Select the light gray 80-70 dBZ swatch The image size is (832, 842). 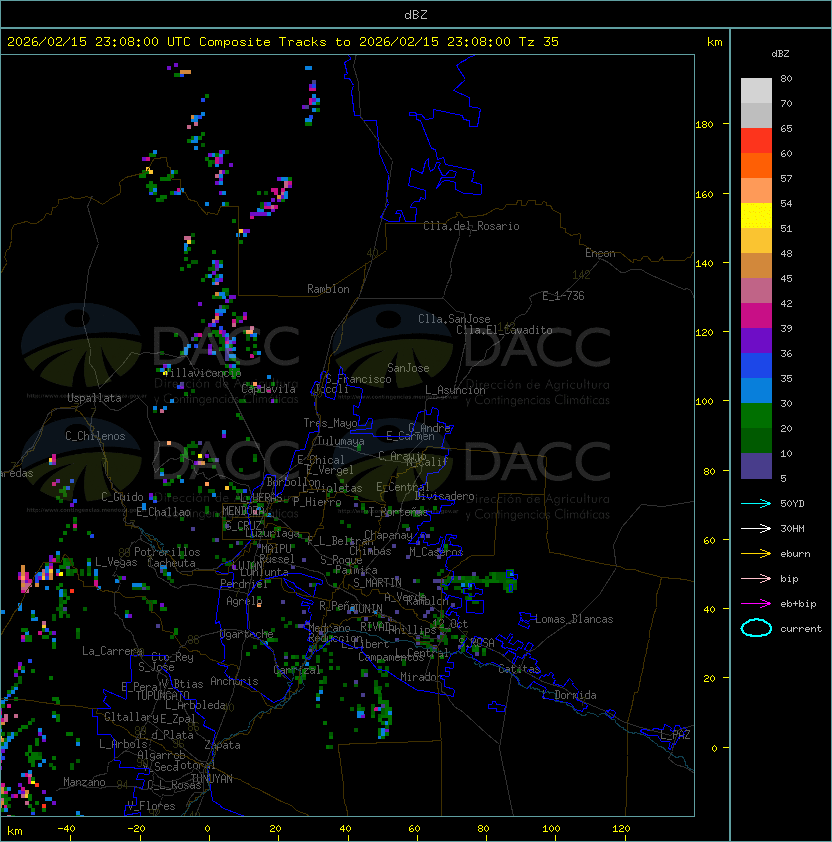coord(756,91)
